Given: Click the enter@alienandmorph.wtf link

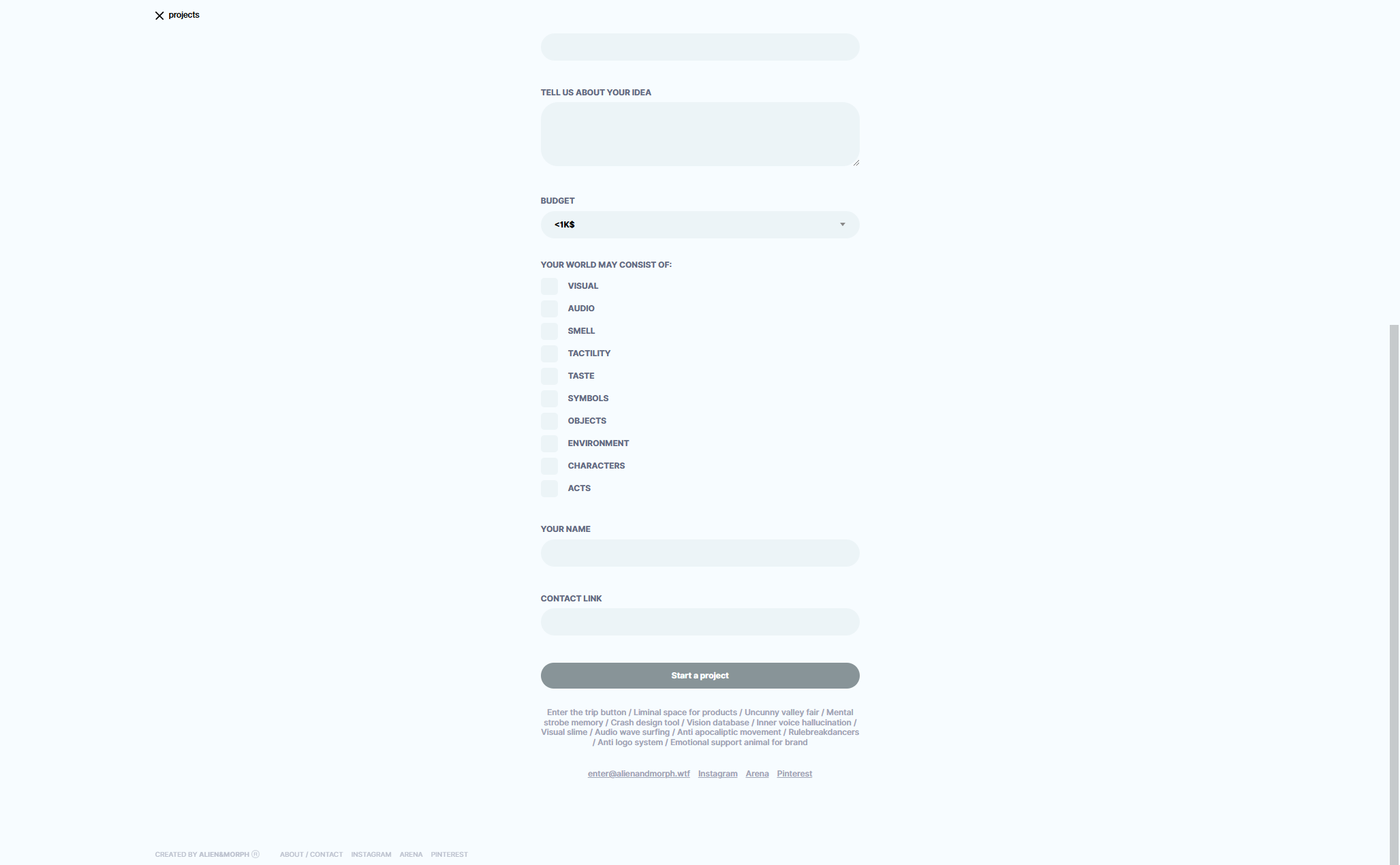Looking at the screenshot, I should [x=639, y=773].
